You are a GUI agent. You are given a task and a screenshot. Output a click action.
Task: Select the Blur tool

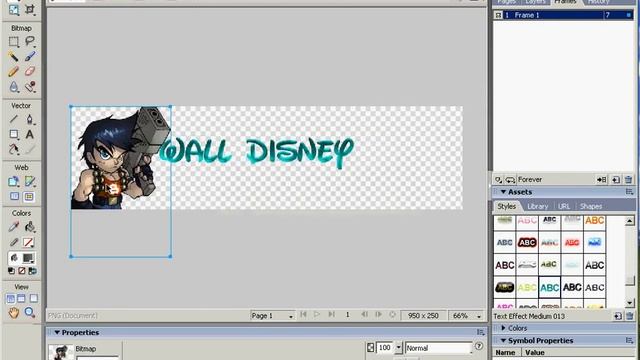[13, 87]
